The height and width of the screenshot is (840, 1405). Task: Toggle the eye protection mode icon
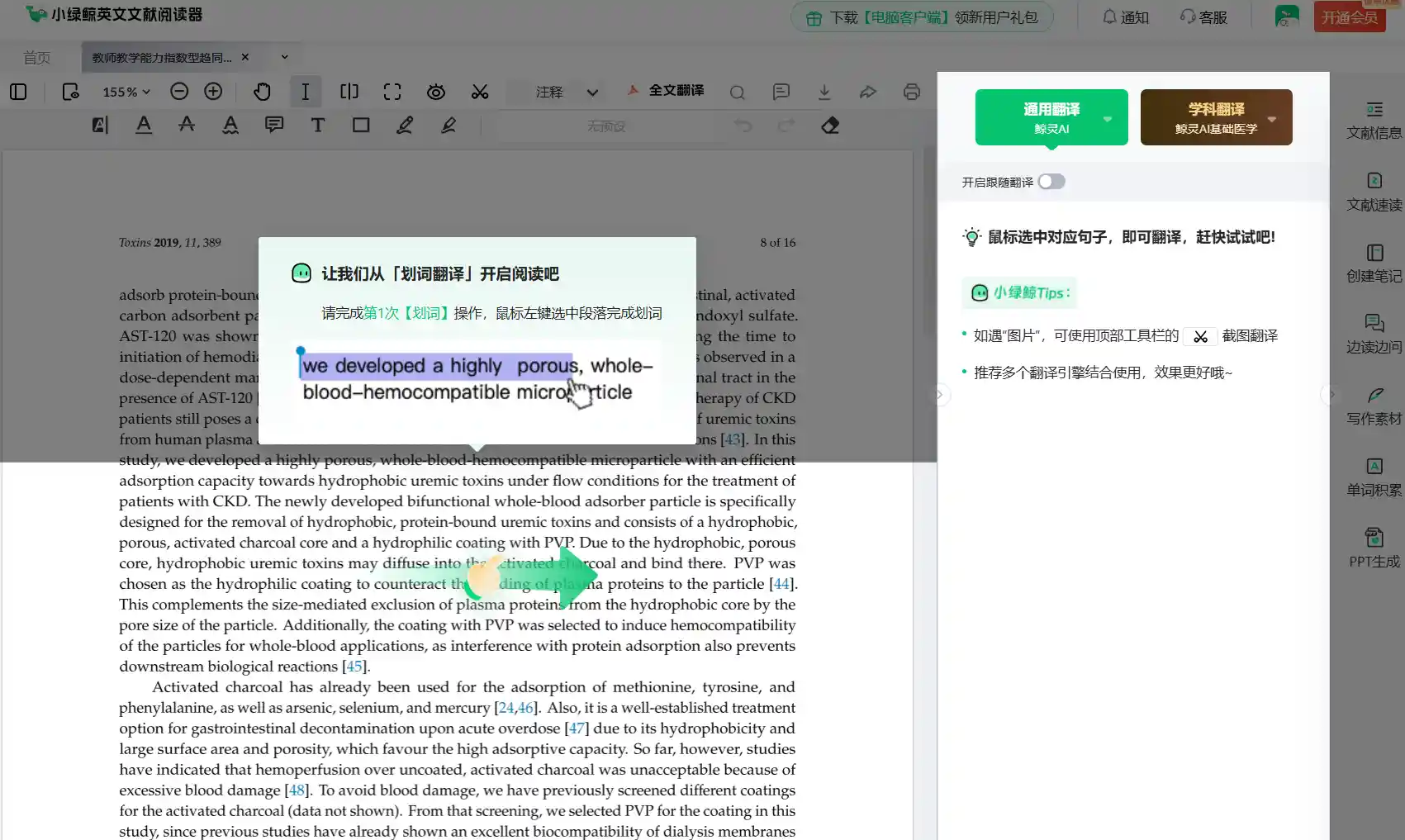point(436,92)
